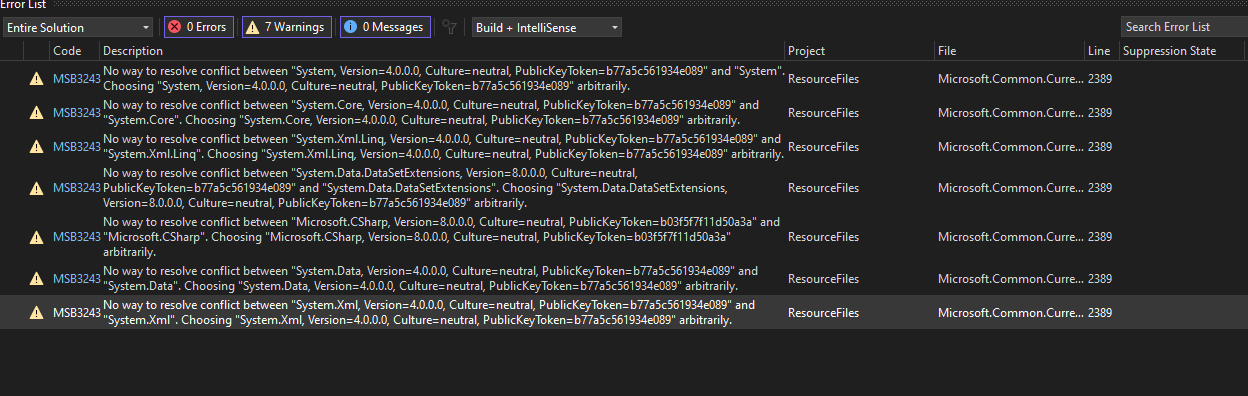
Task: Open the Entire Solution scope dropdown
Action: pyautogui.click(x=78, y=28)
